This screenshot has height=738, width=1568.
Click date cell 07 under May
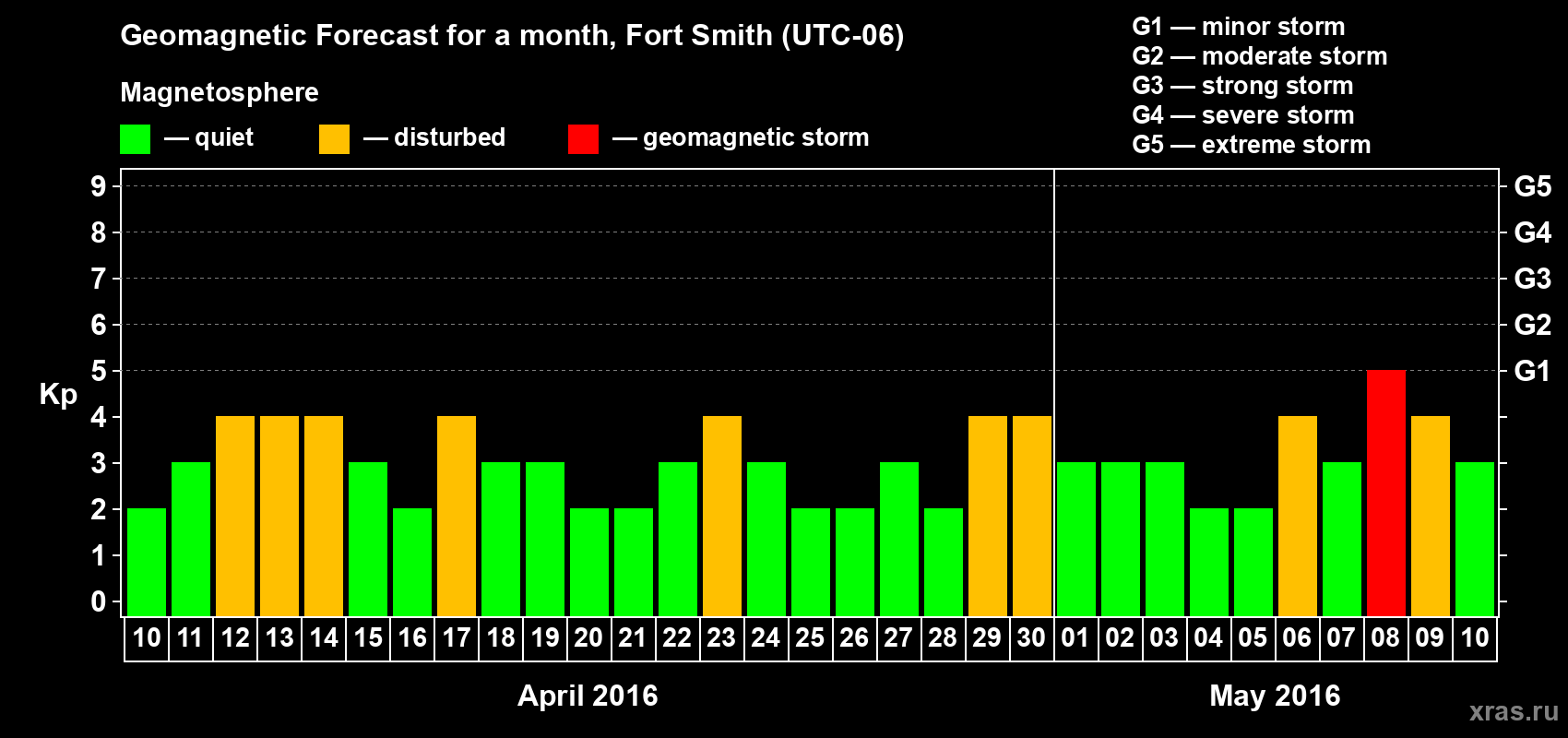point(1342,638)
